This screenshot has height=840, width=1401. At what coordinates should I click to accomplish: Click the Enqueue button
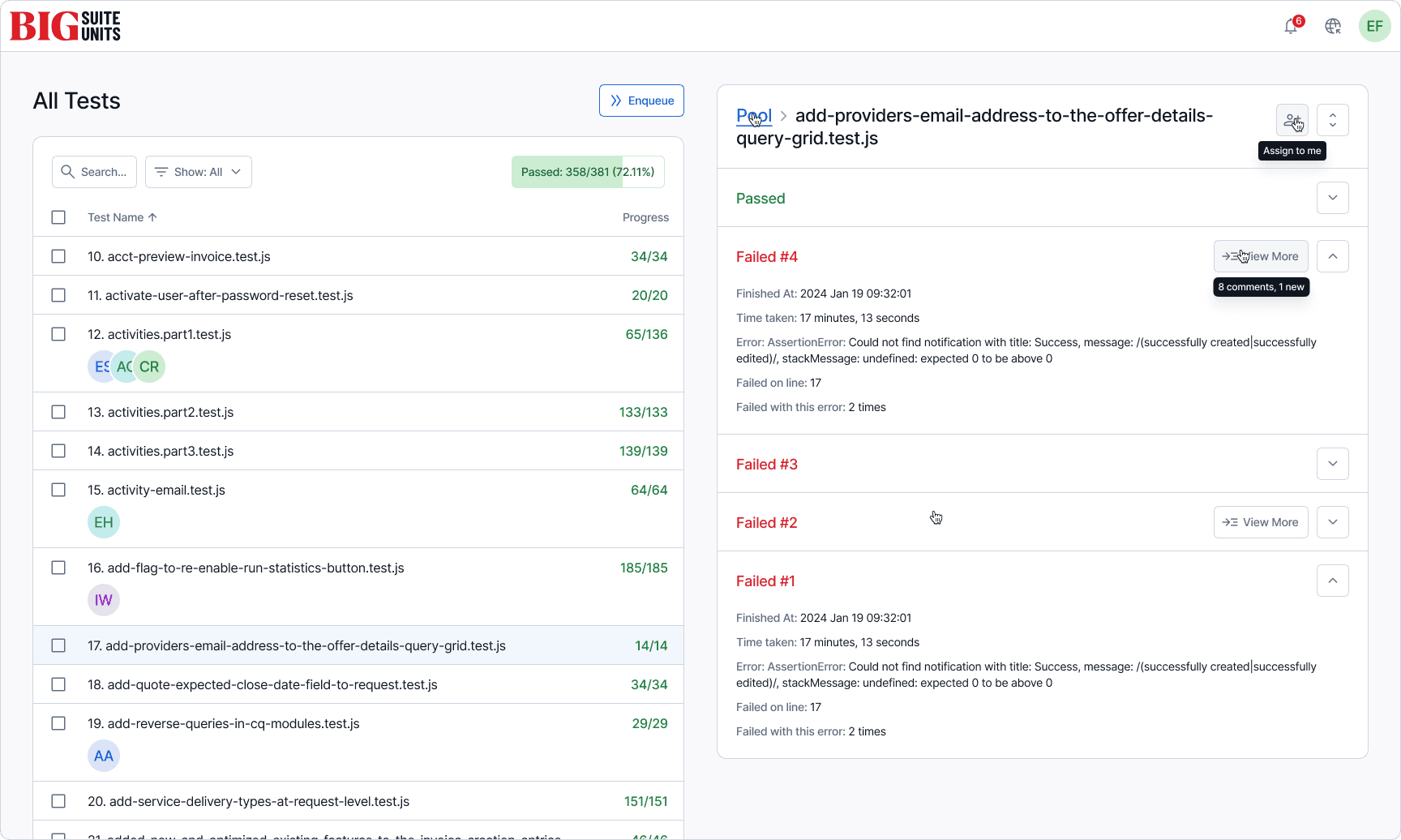coord(641,101)
